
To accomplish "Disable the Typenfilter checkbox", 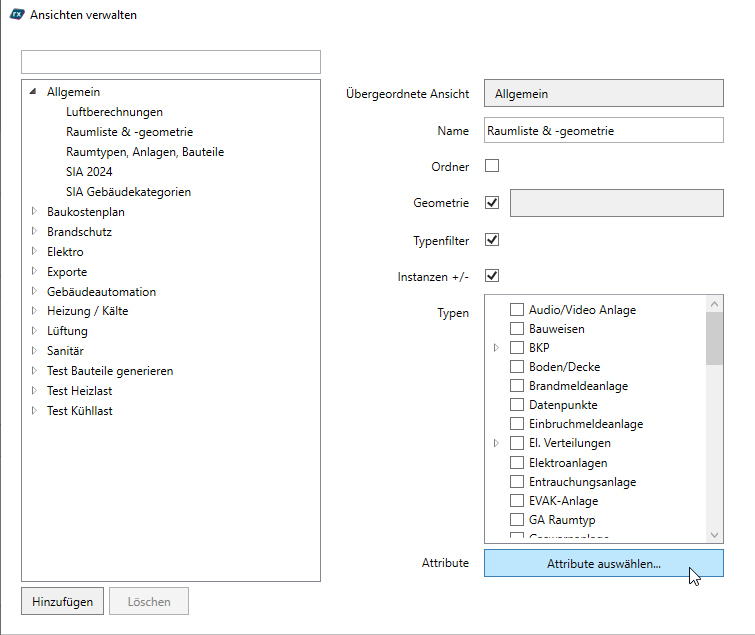I will click(492, 240).
